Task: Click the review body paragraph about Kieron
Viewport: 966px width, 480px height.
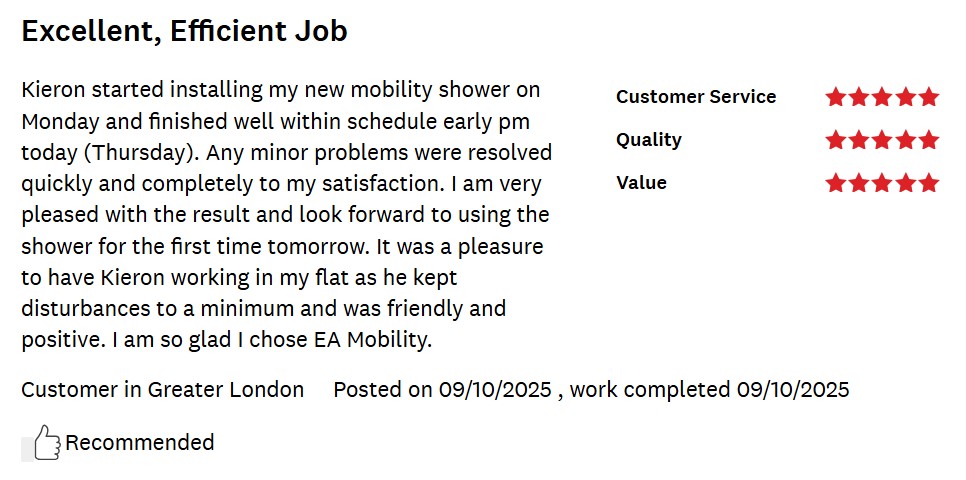Action: (x=286, y=215)
